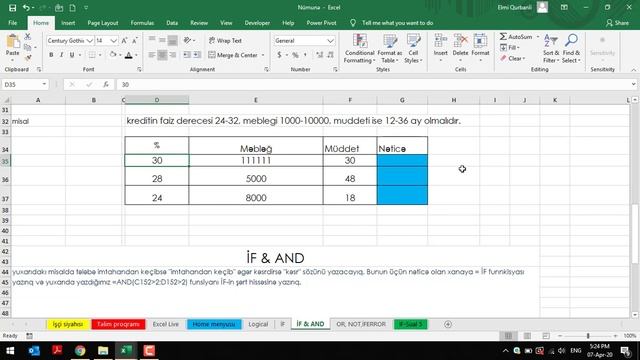
Task: Click the Orientation text angle icon
Action: pyautogui.click(x=187, y=40)
